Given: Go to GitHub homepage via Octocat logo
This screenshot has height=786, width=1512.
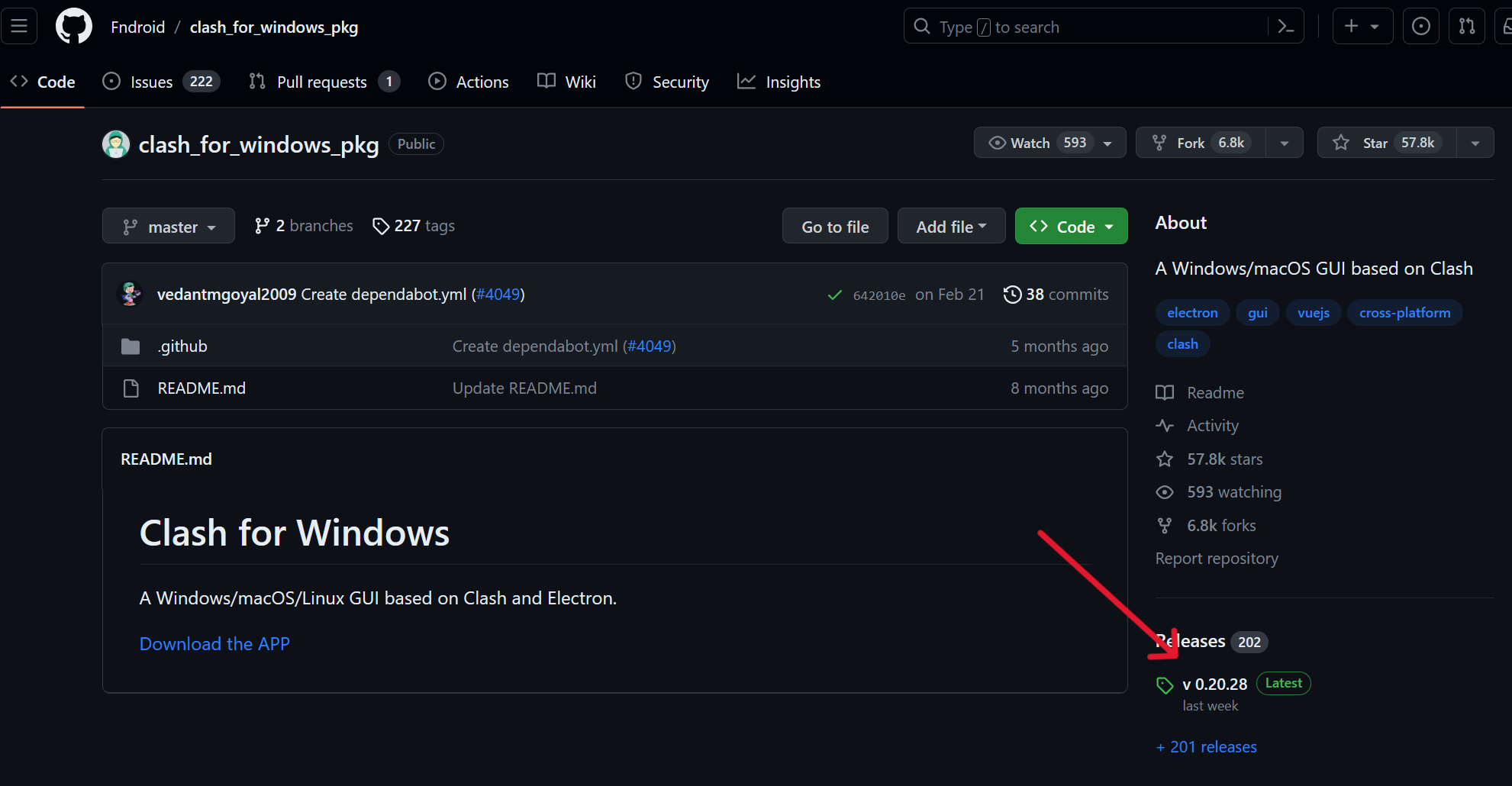Looking at the screenshot, I should [x=74, y=27].
